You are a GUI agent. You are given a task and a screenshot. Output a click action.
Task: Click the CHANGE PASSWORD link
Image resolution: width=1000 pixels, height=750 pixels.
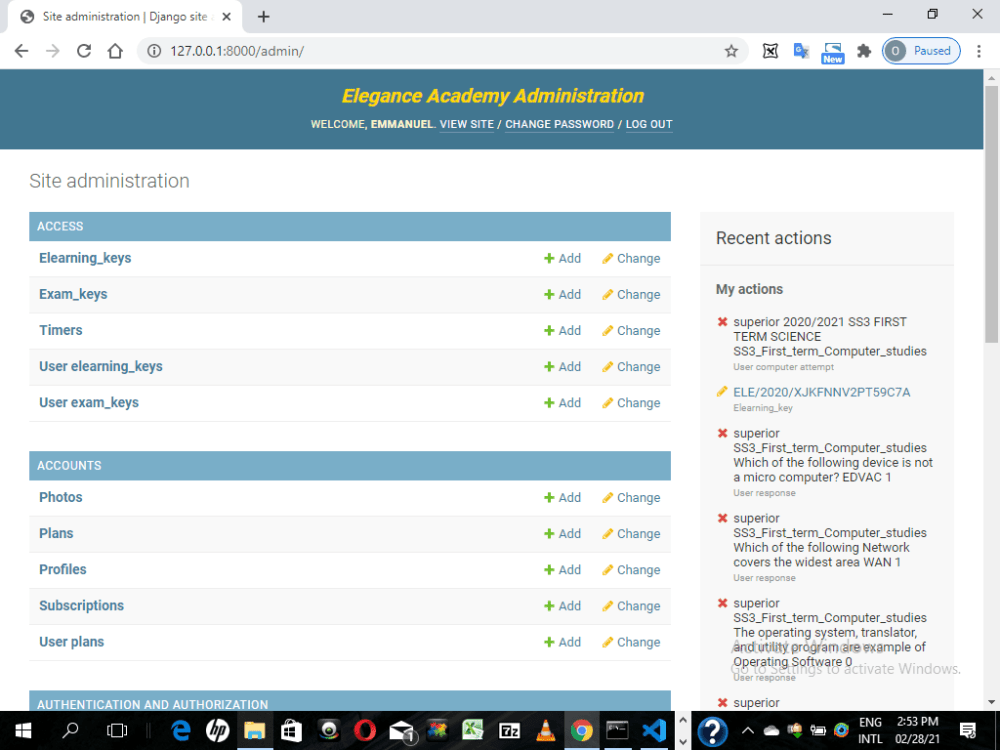click(559, 124)
